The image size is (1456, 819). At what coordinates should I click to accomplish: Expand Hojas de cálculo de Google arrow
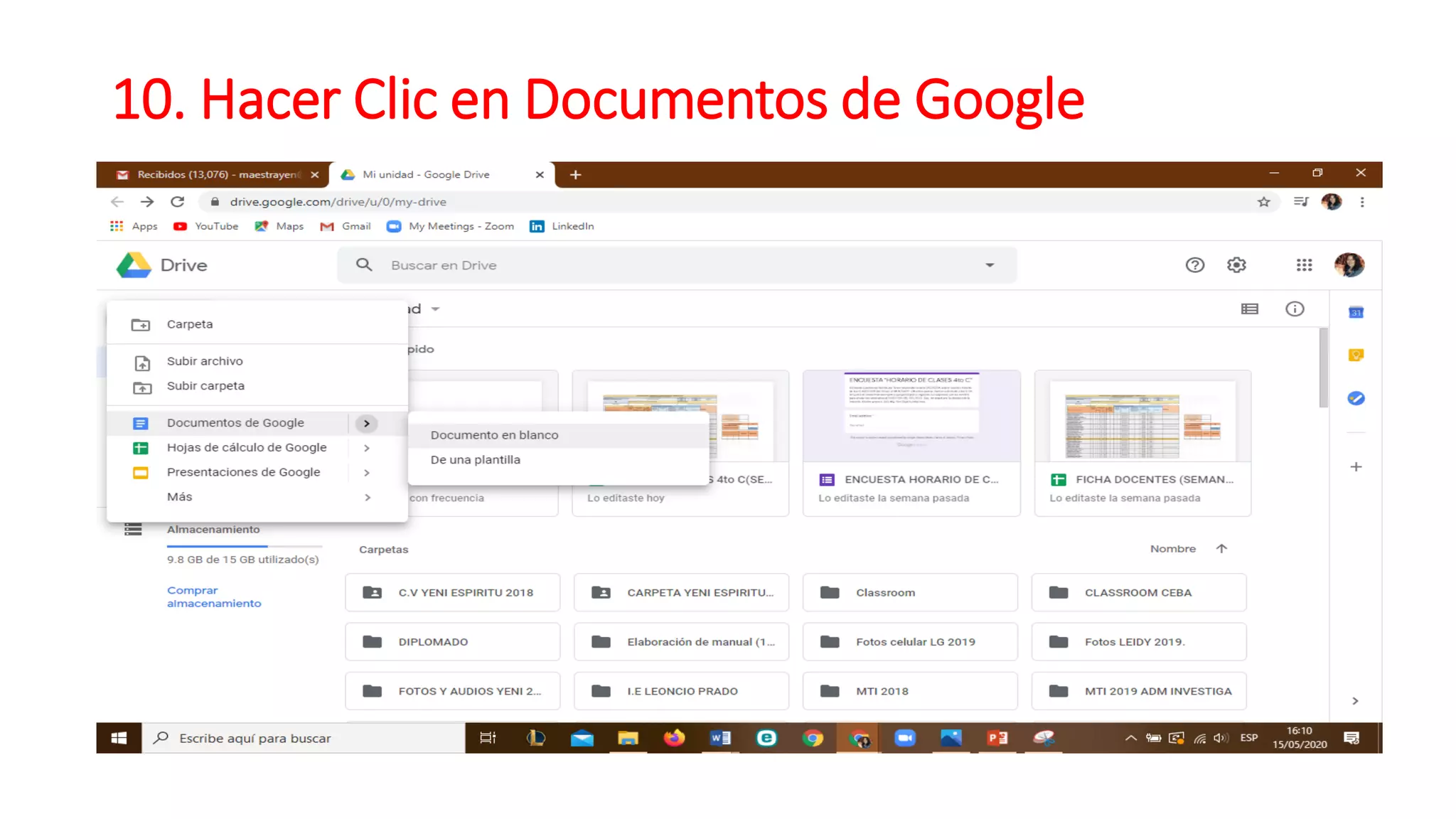point(367,448)
